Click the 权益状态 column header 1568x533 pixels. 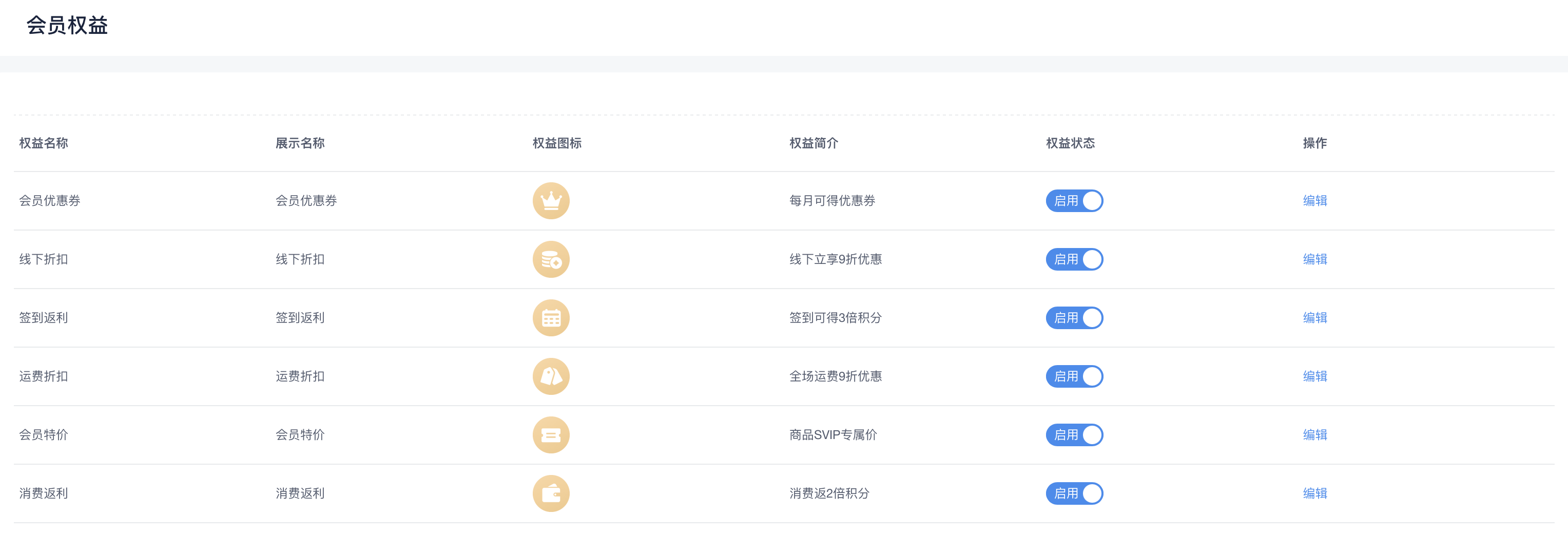point(1070,143)
